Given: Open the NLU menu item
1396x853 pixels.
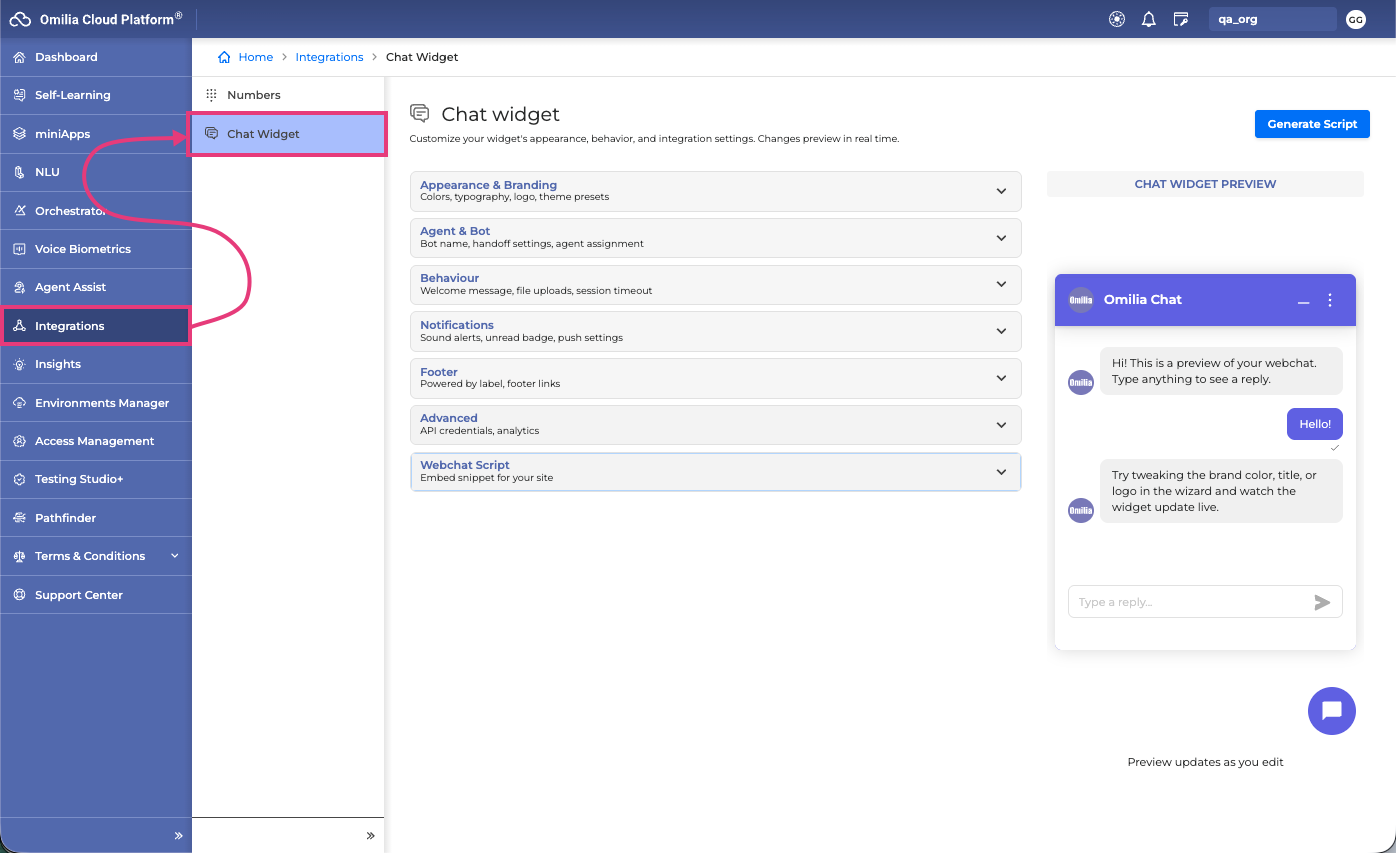Looking at the screenshot, I should (x=96, y=172).
